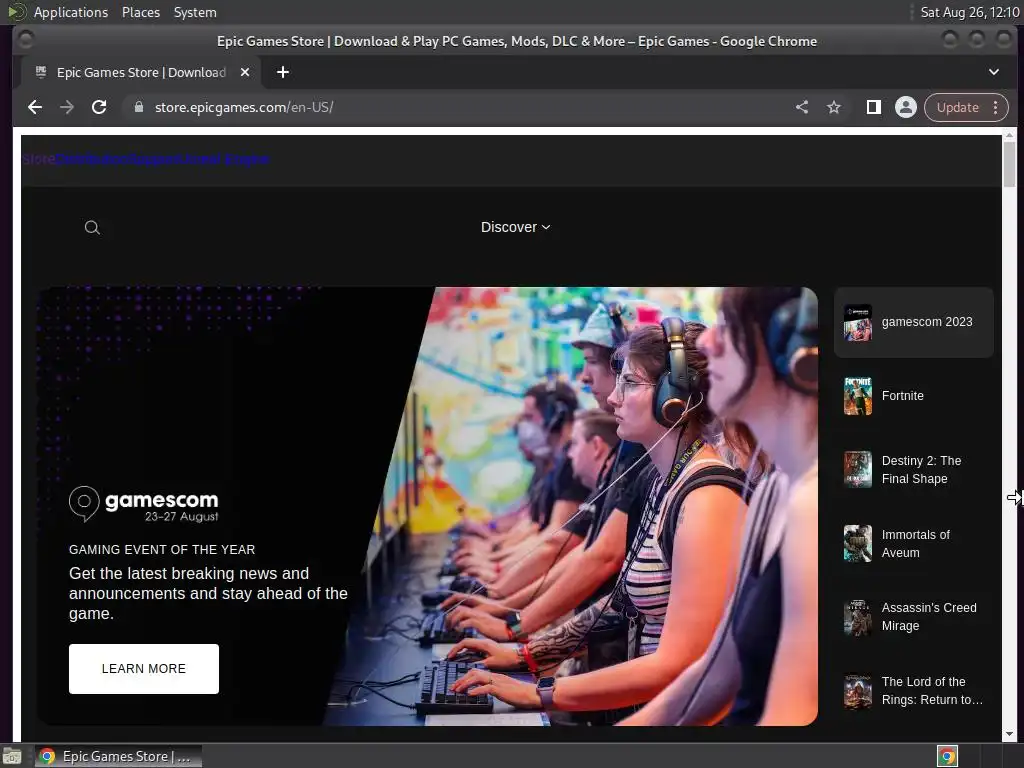Select the Epic Games Store browser tab
The width and height of the screenshot is (1024, 768).
140,72
